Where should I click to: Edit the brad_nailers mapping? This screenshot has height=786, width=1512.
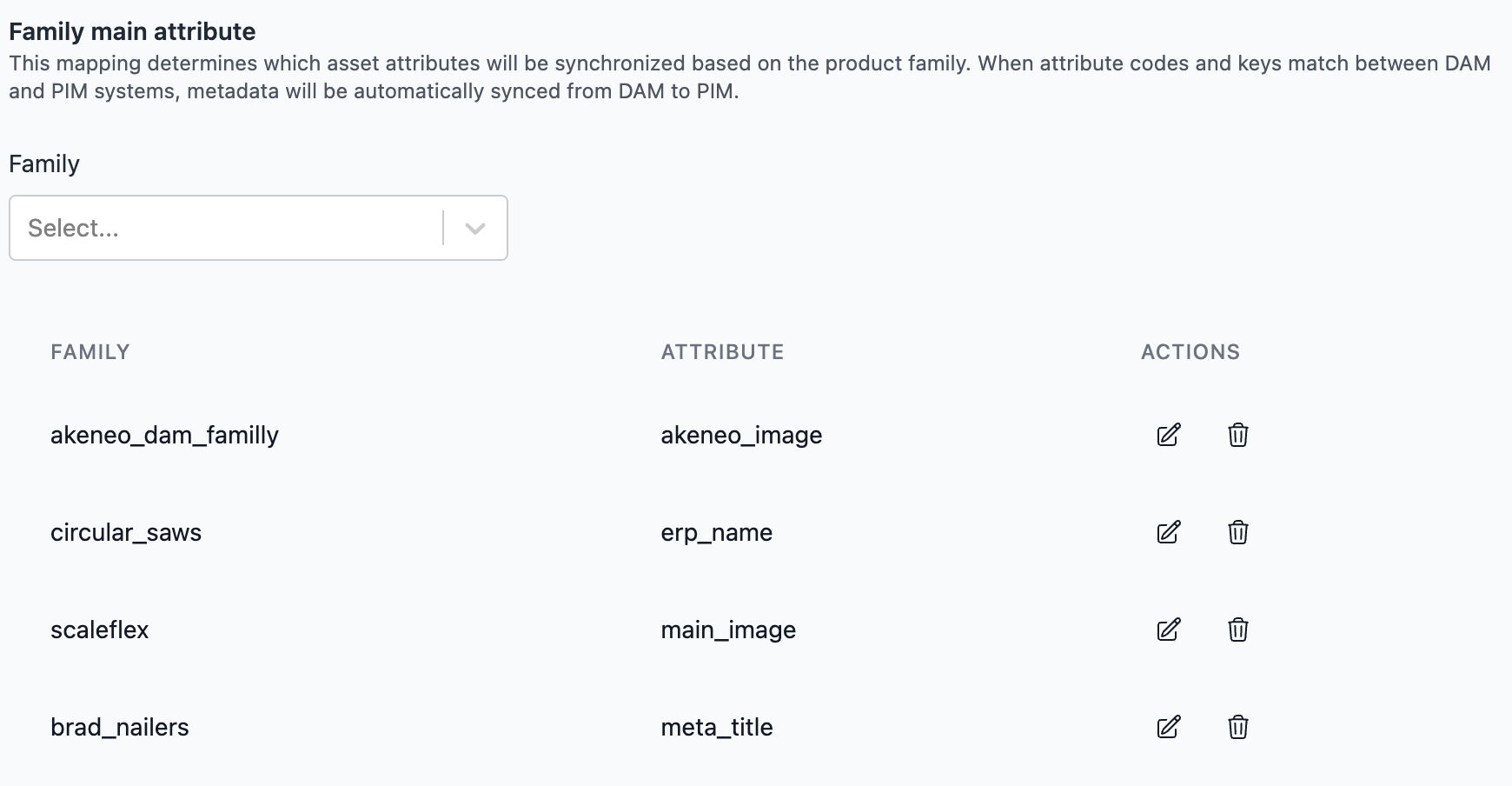coord(1169,727)
